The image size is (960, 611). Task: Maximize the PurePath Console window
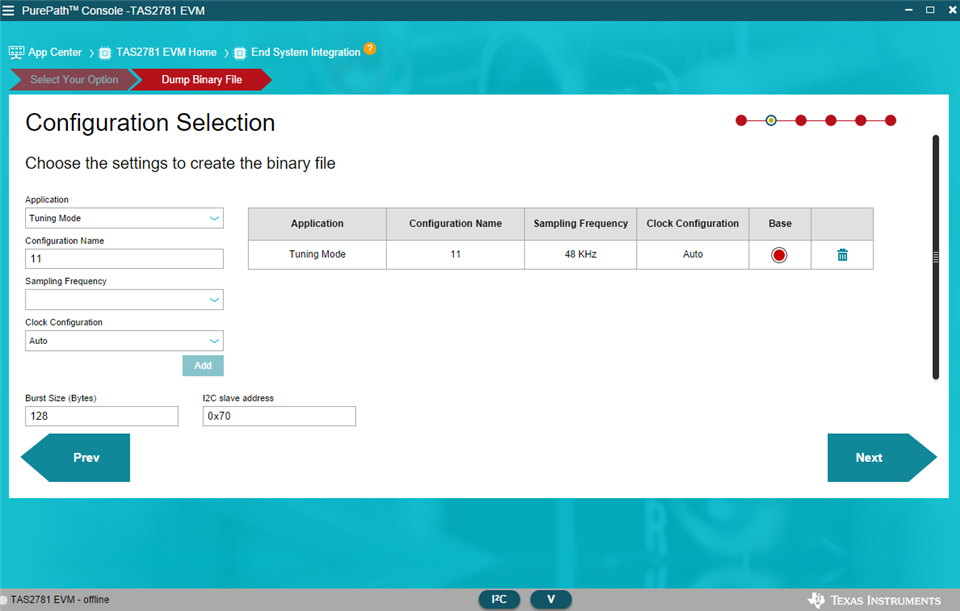pyautogui.click(x=930, y=10)
